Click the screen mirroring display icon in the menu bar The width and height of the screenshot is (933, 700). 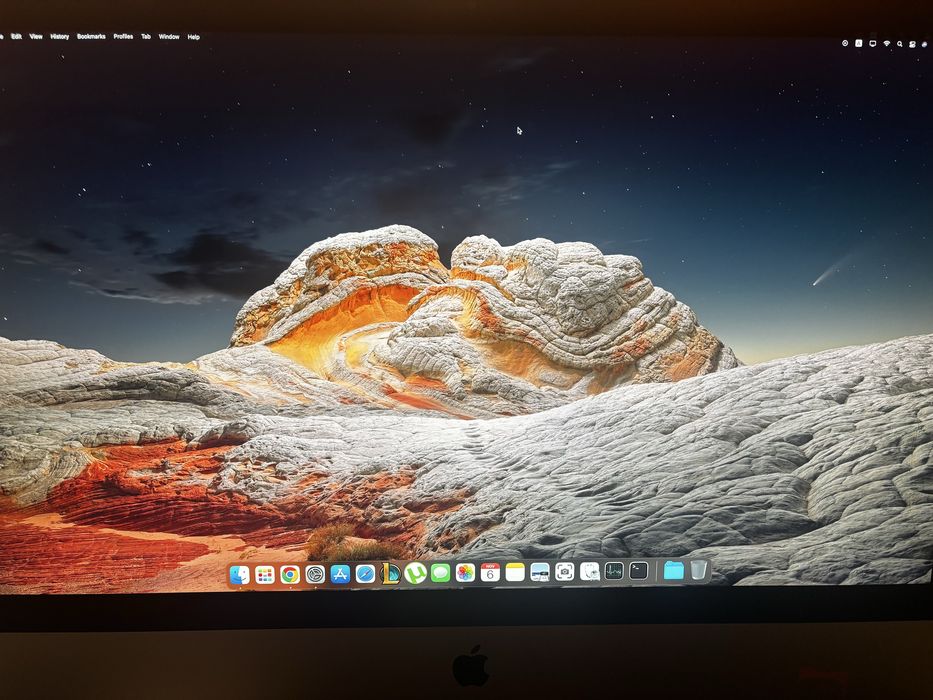(x=873, y=43)
